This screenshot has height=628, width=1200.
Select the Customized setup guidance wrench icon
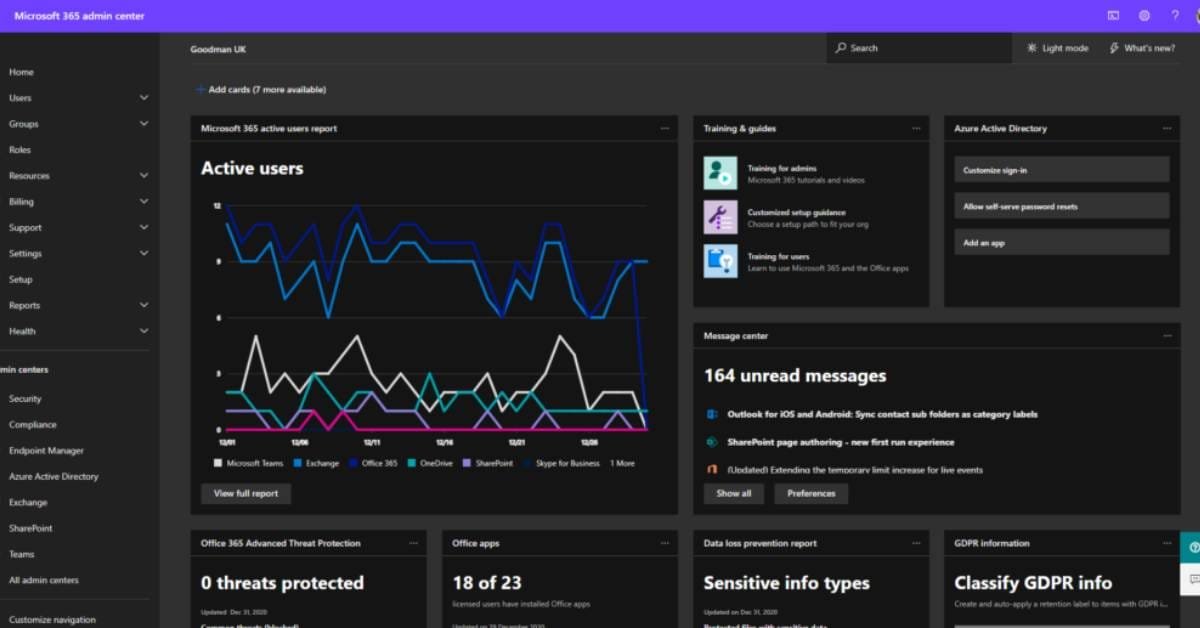pyautogui.click(x=718, y=217)
